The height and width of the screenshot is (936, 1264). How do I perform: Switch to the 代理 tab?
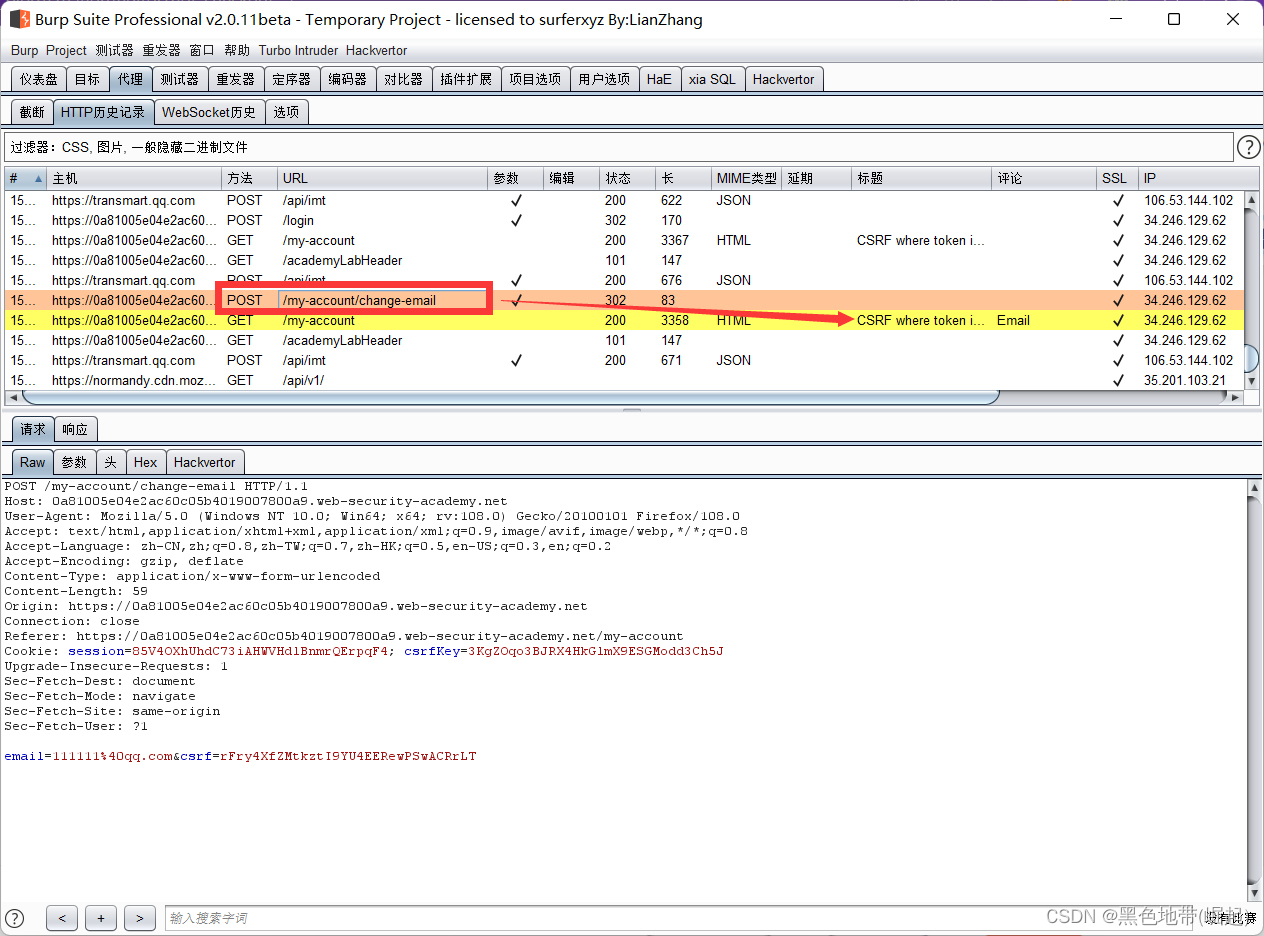click(x=130, y=79)
